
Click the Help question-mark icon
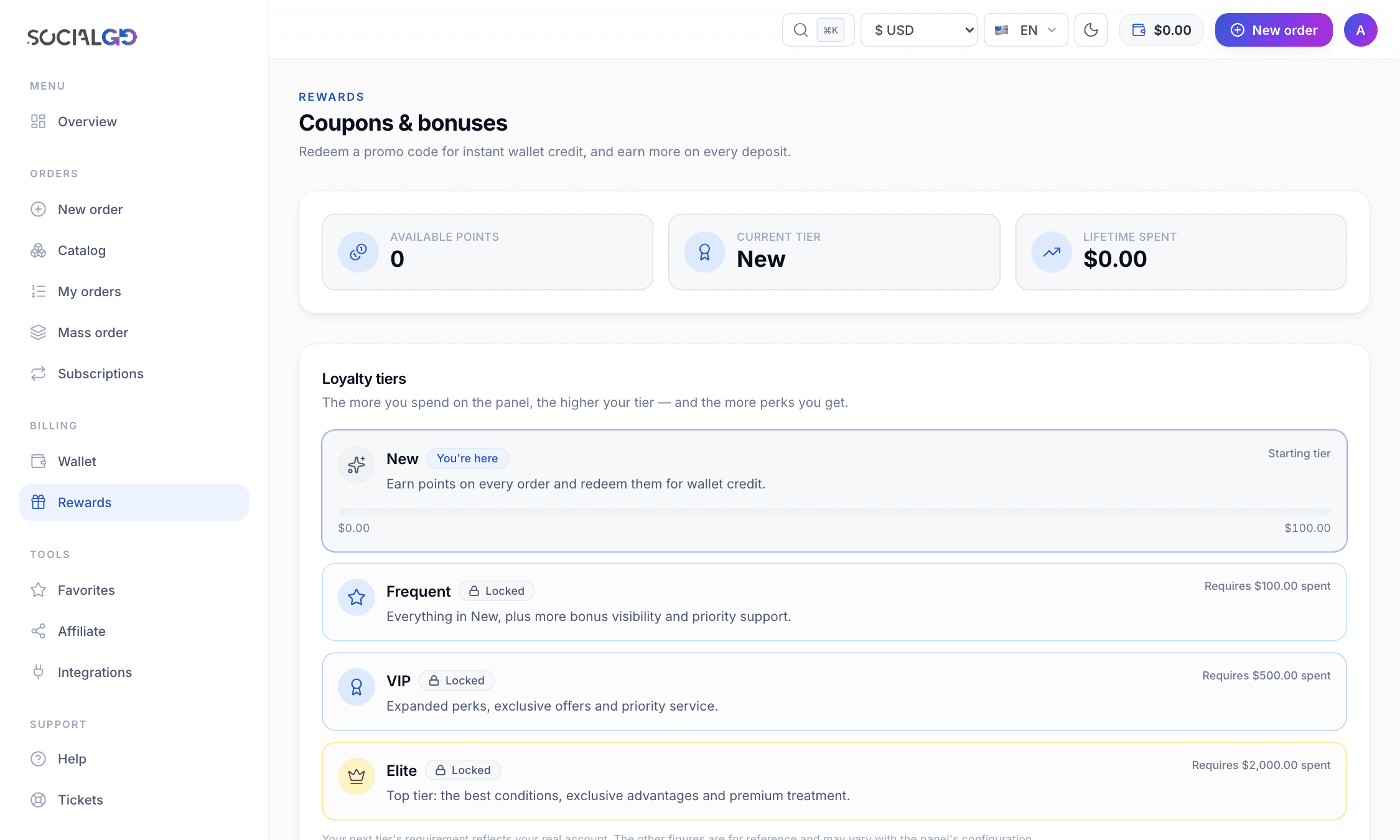click(x=39, y=758)
